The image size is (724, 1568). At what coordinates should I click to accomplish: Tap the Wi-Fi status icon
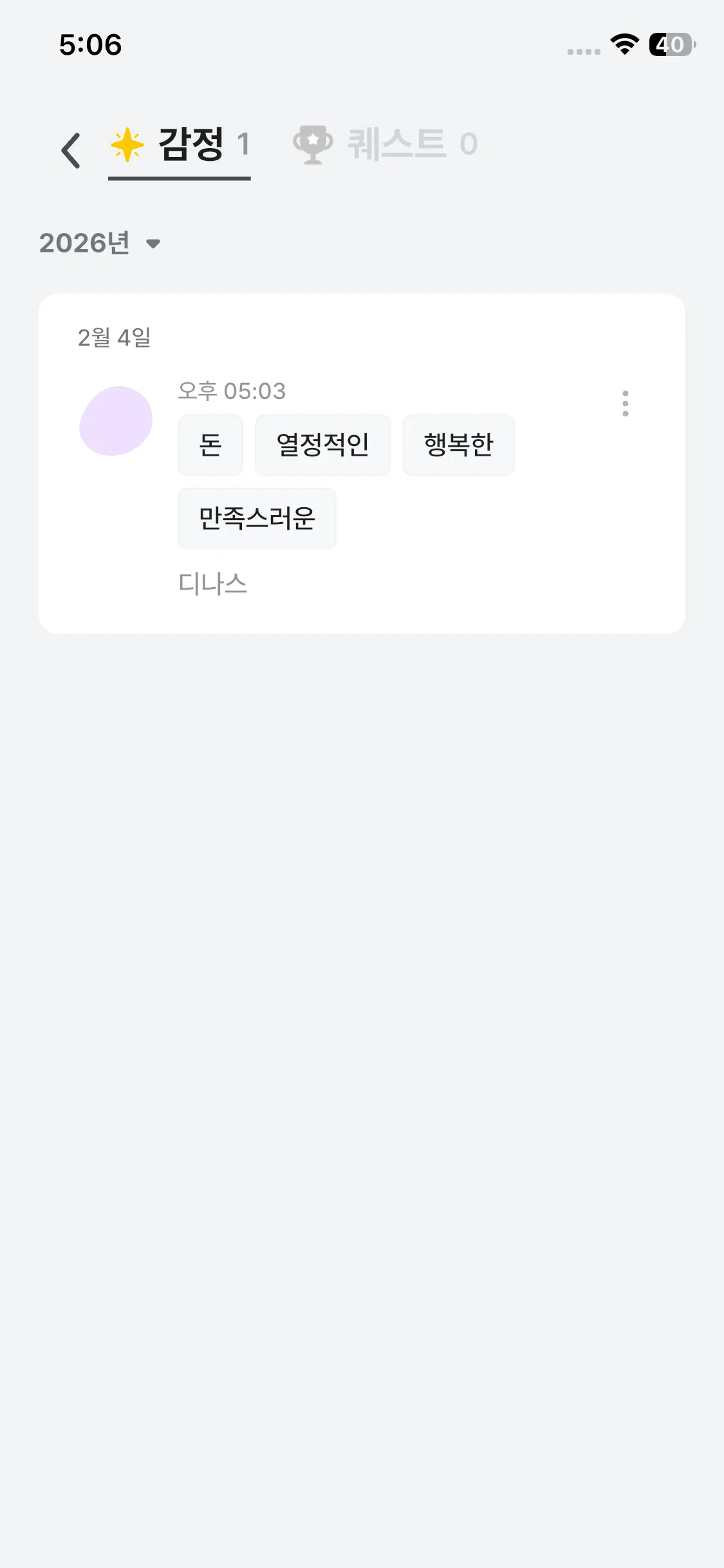[x=624, y=44]
